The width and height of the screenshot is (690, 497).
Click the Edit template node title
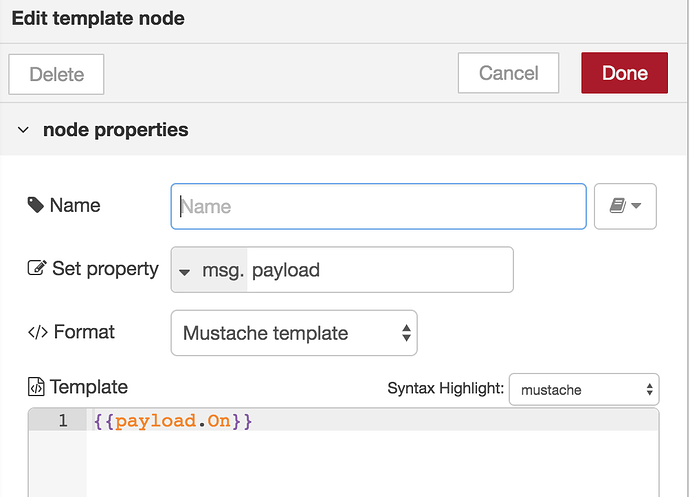click(x=97, y=18)
